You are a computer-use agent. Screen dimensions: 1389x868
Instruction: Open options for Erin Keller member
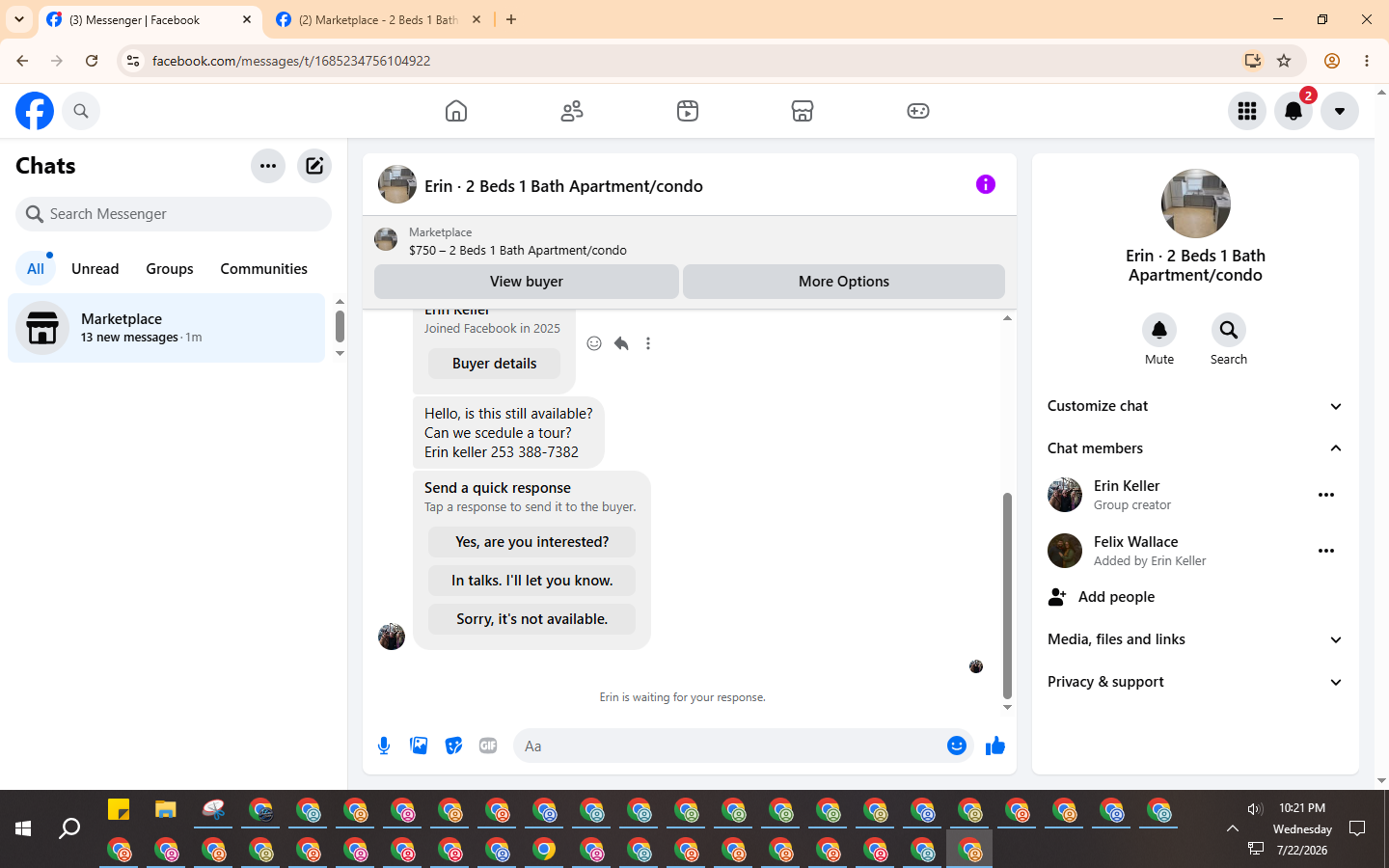coord(1326,495)
